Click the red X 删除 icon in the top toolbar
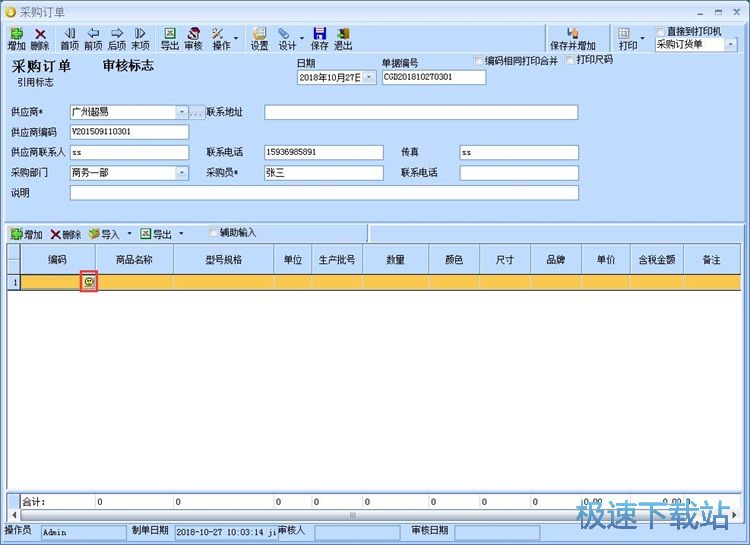The image size is (750, 545). [x=40, y=39]
